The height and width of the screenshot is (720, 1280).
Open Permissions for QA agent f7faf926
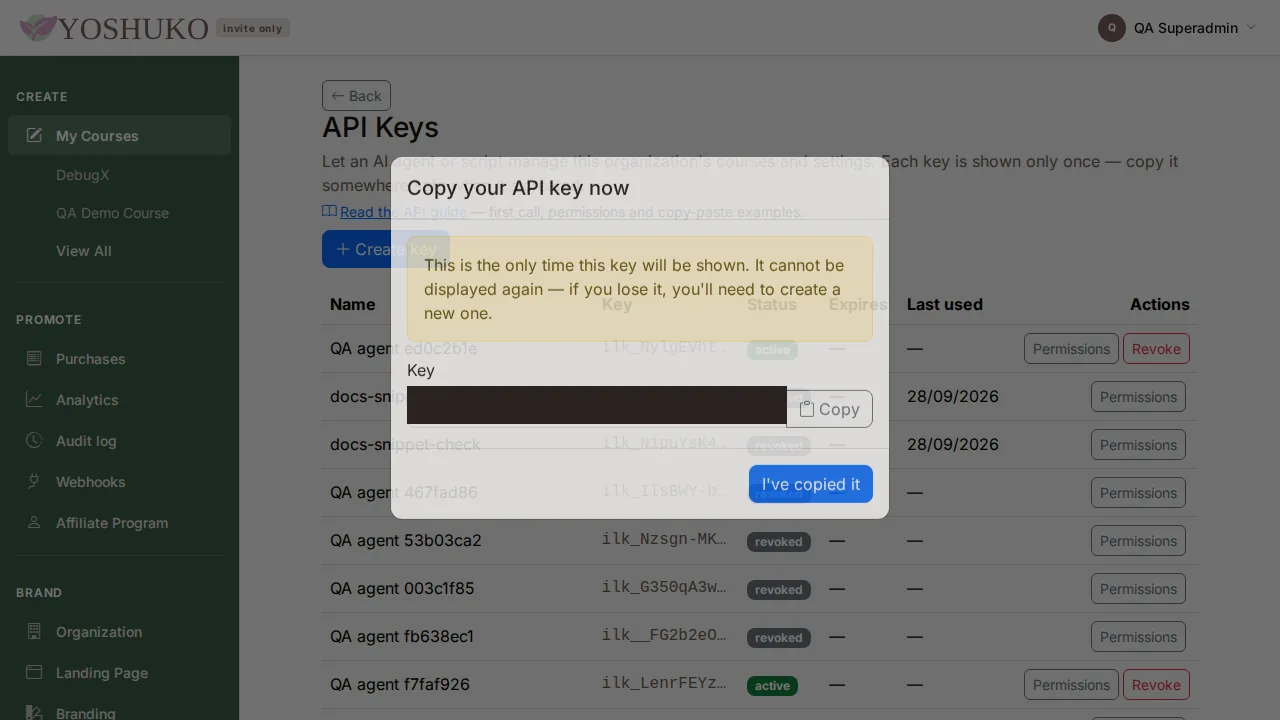tap(1071, 685)
